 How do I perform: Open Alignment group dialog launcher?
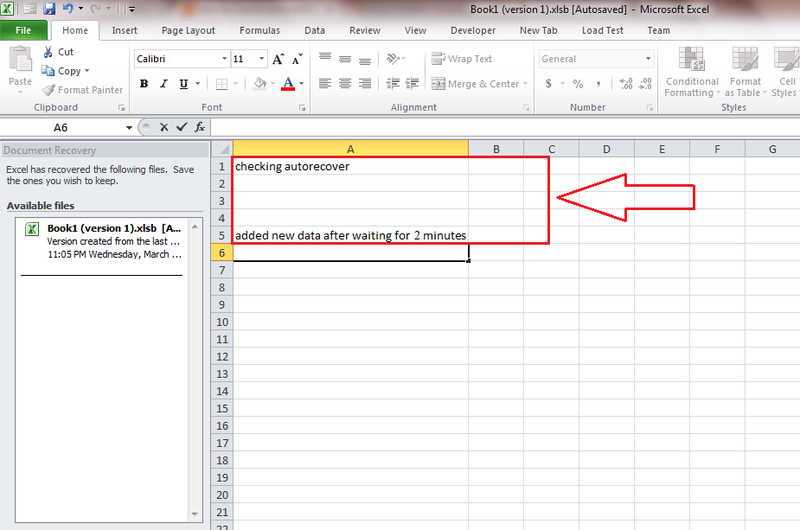coord(526,108)
